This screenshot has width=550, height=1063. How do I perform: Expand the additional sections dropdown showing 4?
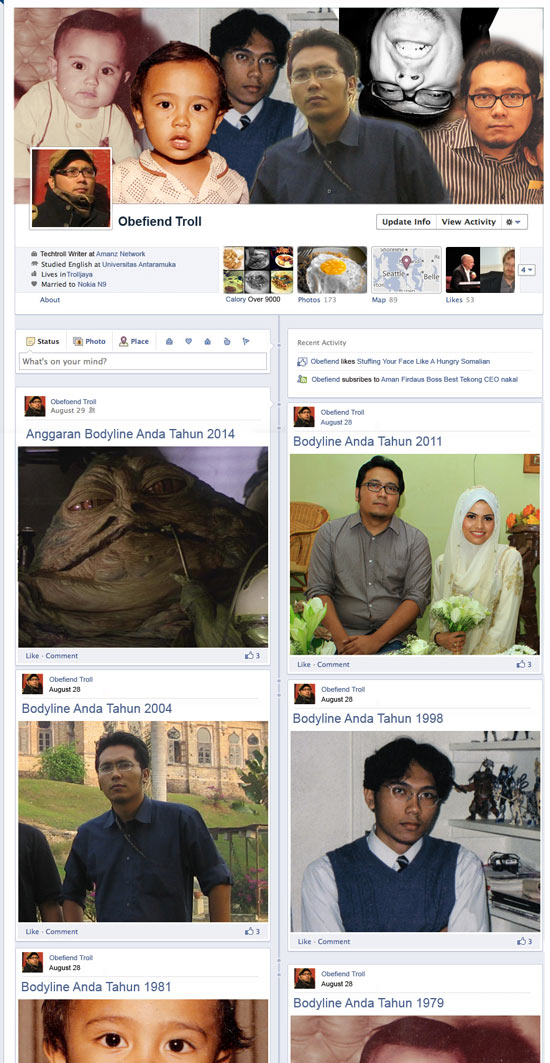pos(527,270)
